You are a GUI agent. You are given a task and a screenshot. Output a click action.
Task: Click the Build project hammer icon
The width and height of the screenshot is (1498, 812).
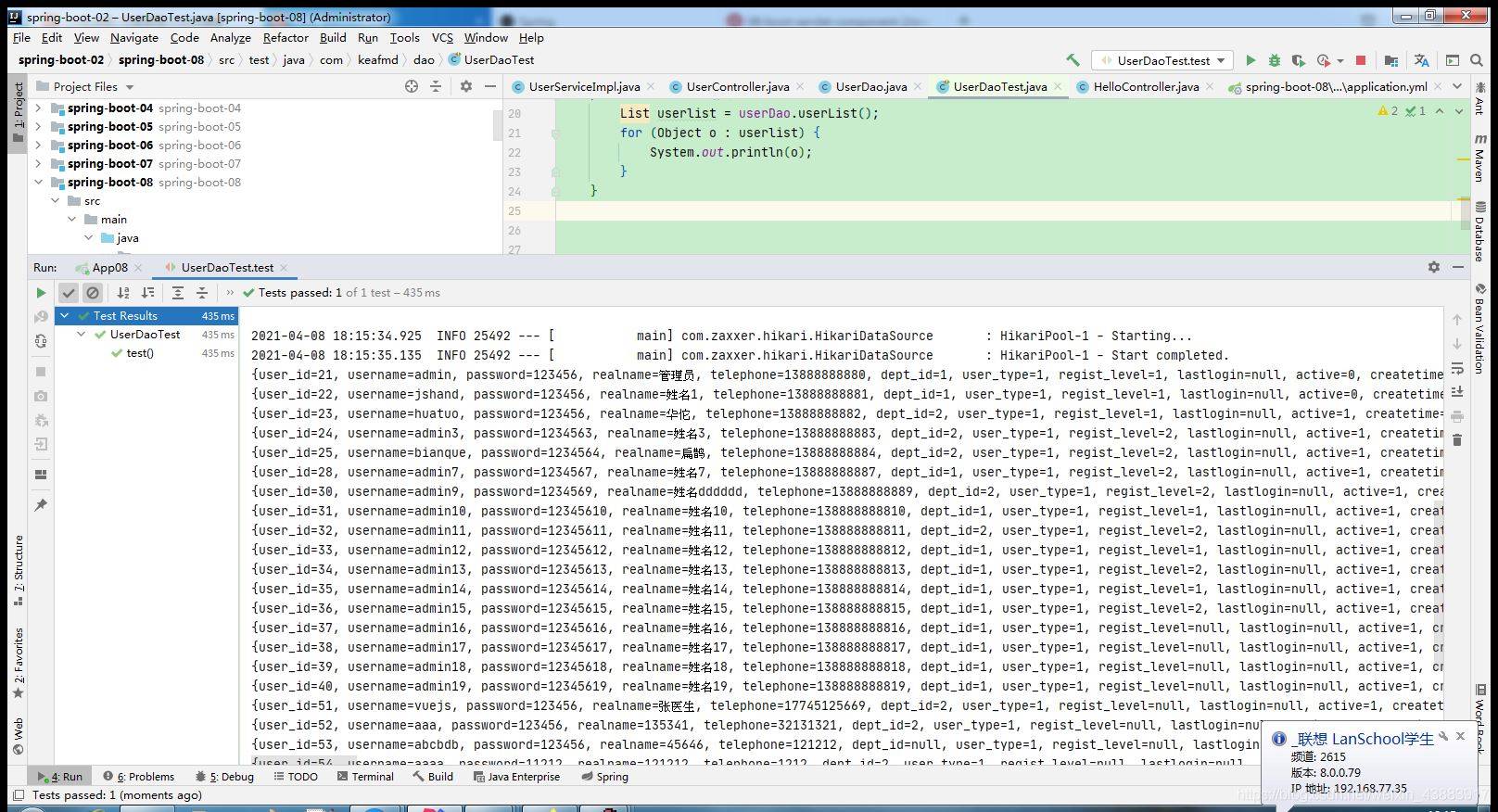click(x=1073, y=60)
